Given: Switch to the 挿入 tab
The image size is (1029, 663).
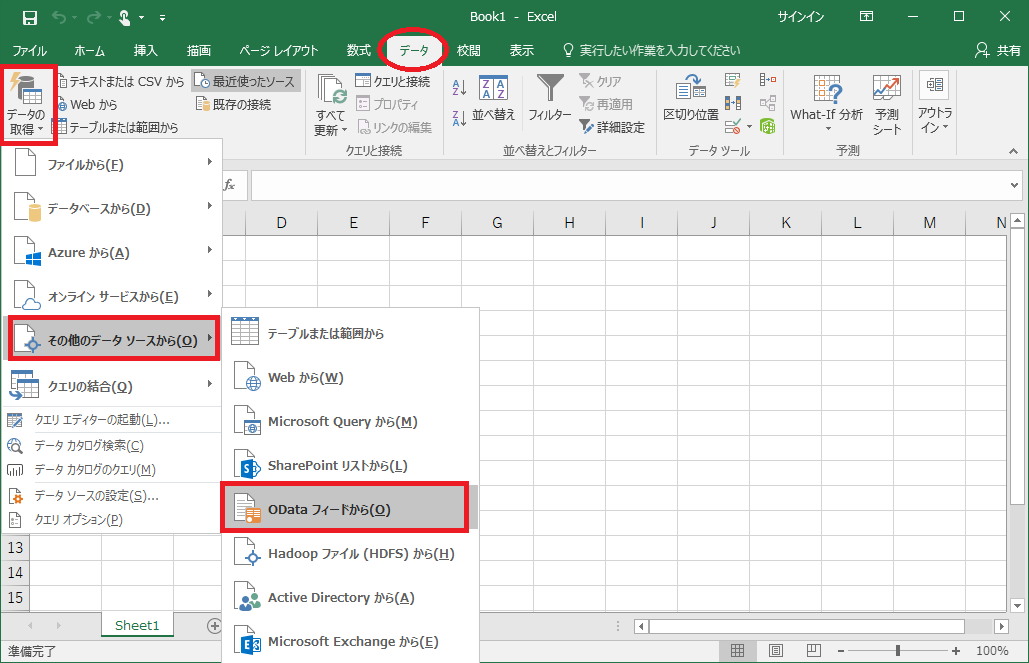Looking at the screenshot, I should pos(146,51).
